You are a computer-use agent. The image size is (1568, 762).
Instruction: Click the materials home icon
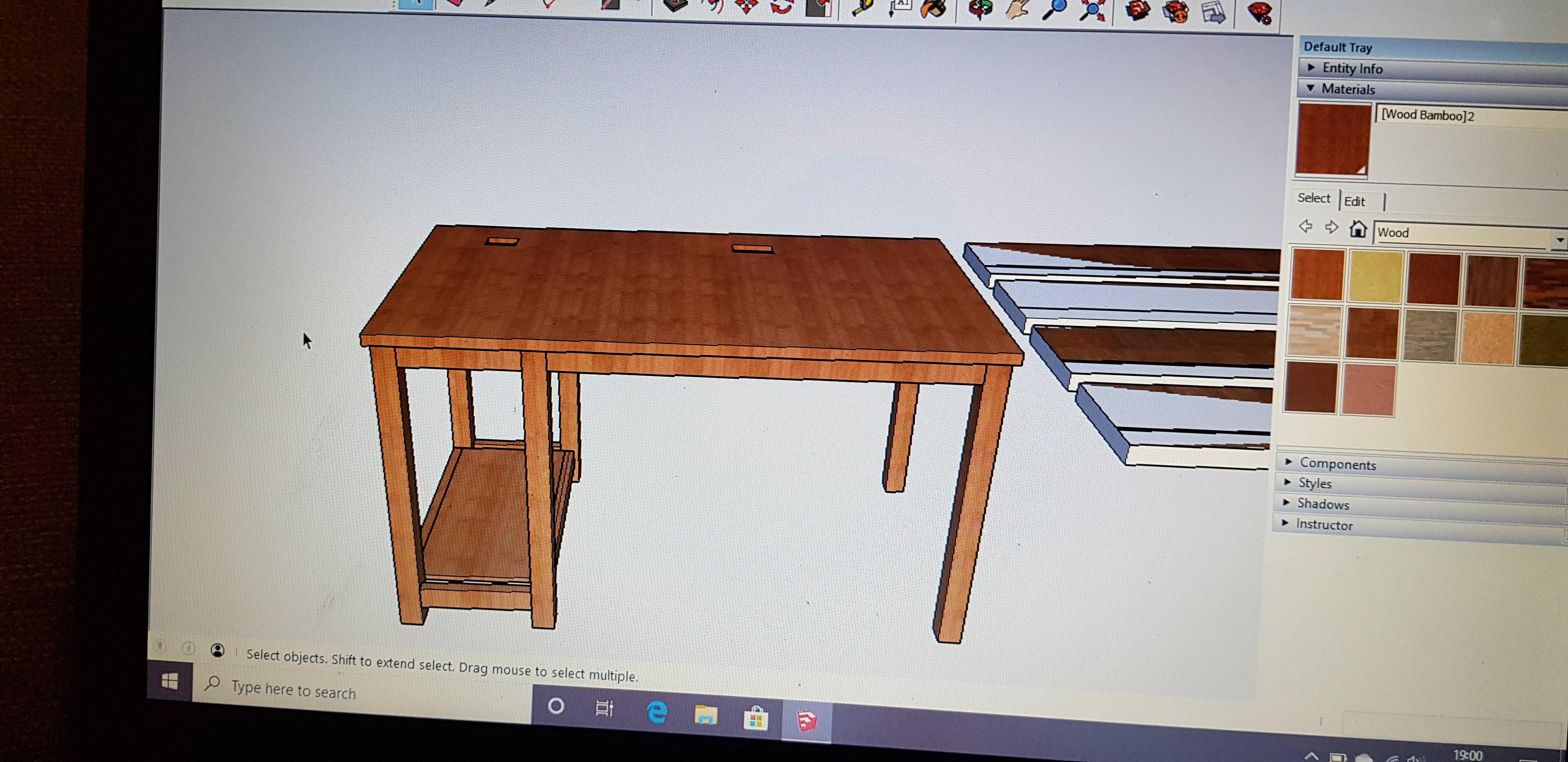point(1358,229)
